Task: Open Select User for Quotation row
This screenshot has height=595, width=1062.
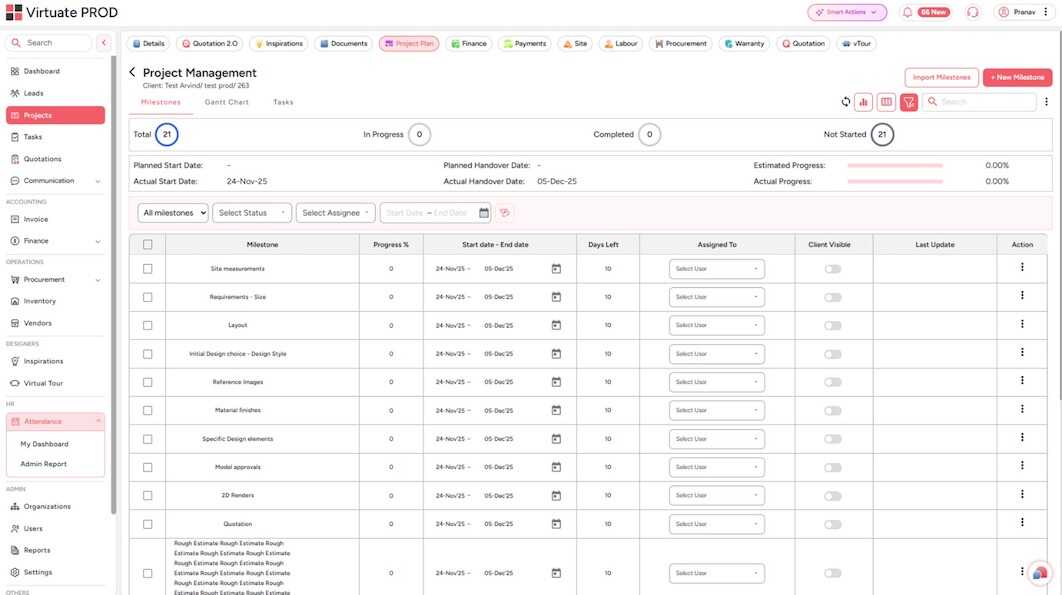Action: [x=716, y=524]
